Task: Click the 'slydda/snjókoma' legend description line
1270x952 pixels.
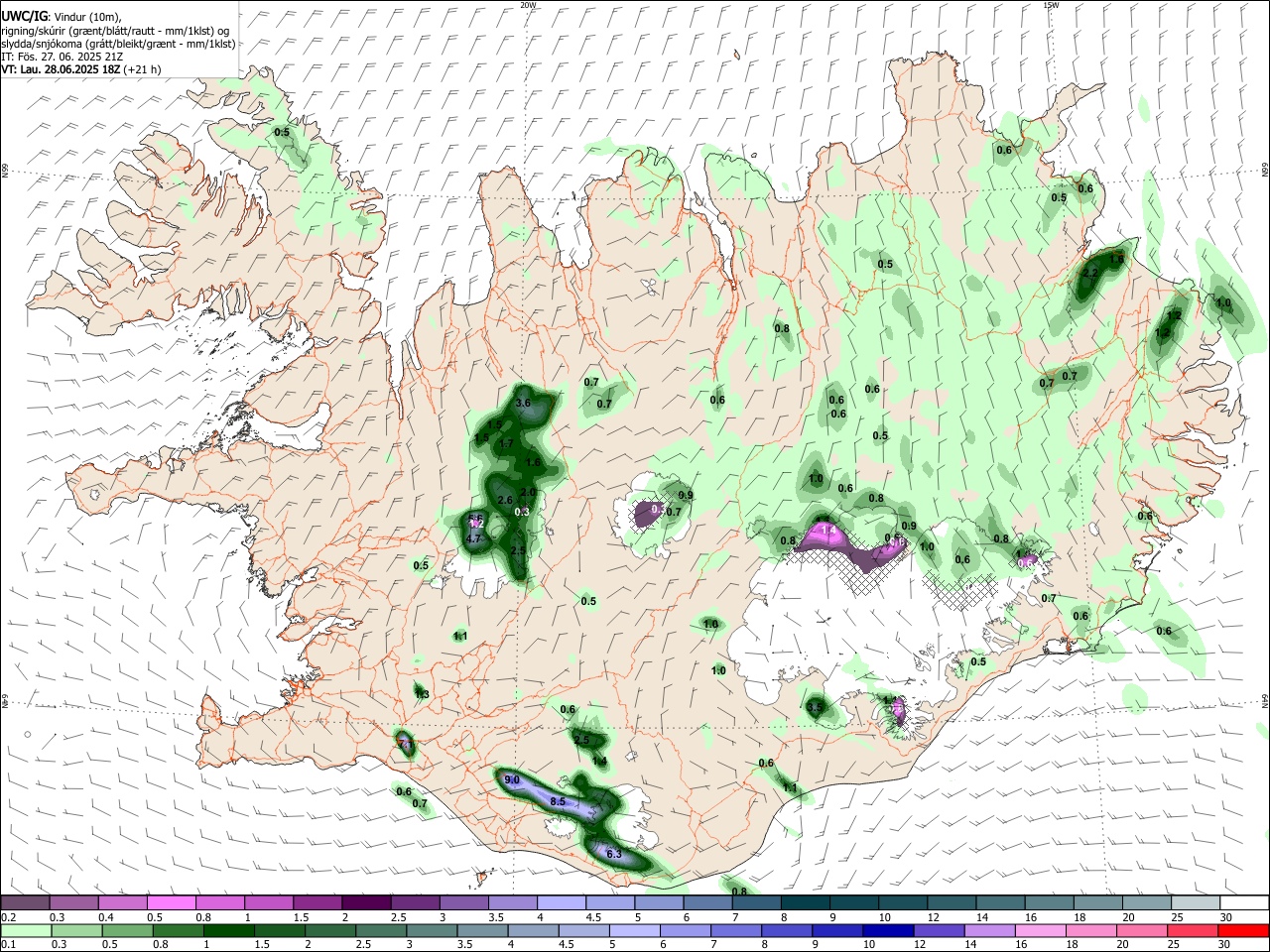Action: click(118, 44)
